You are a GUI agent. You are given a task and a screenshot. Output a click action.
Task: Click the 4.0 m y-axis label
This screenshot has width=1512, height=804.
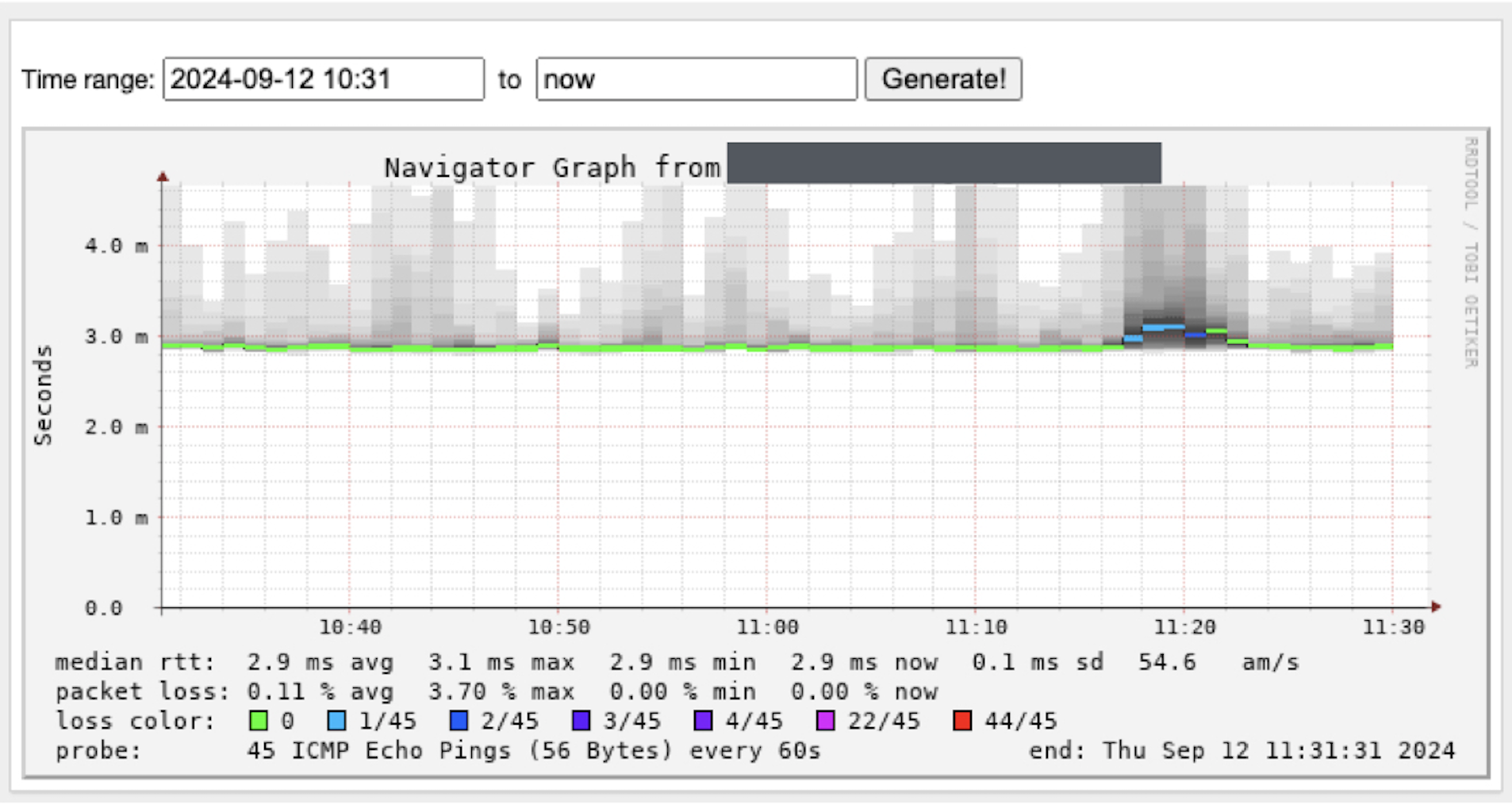coord(117,246)
